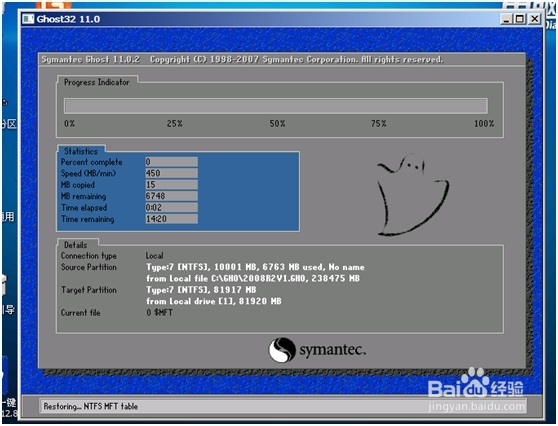Screen dimensions: 558x426
Task: Select the MB copied value 15
Action: 171,185
